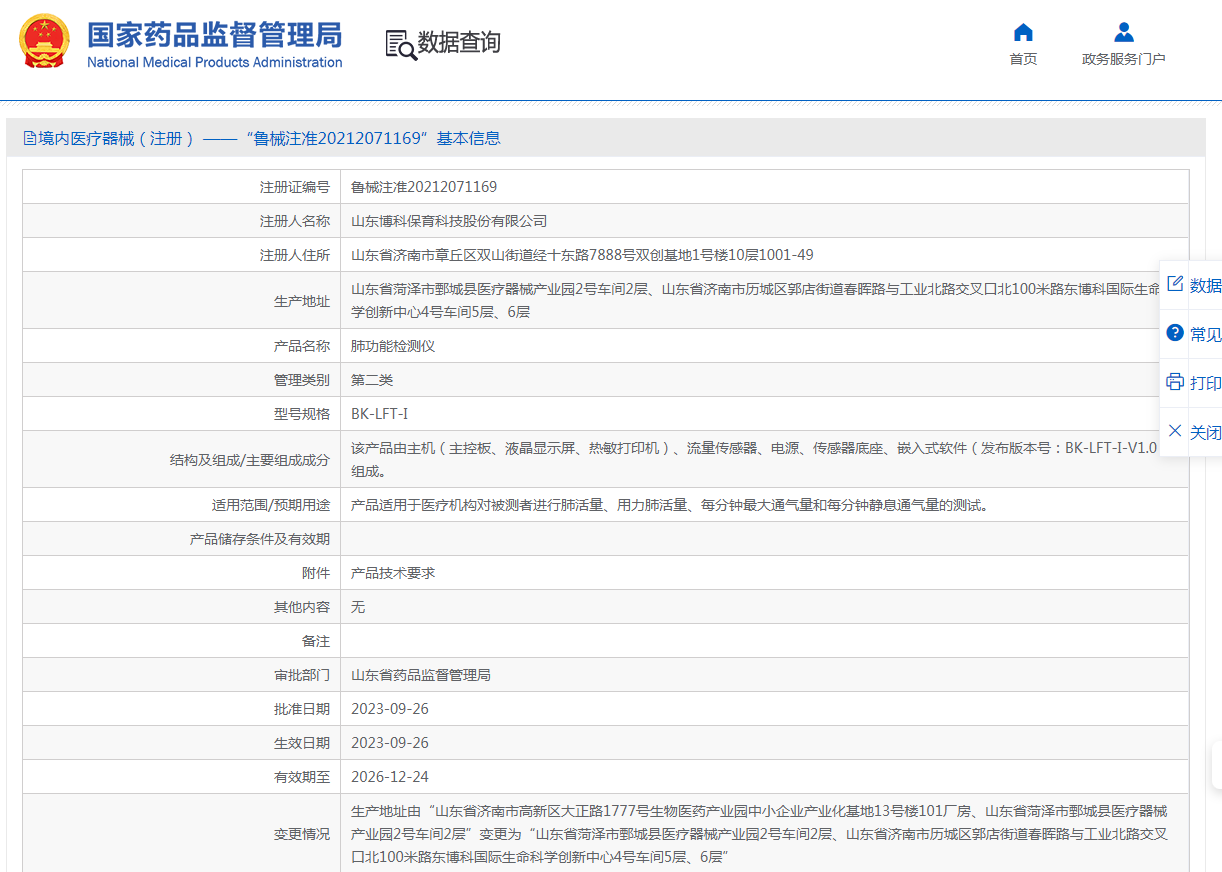Click the national emblem logo
Viewport: 1222px width, 872px height.
[x=45, y=42]
